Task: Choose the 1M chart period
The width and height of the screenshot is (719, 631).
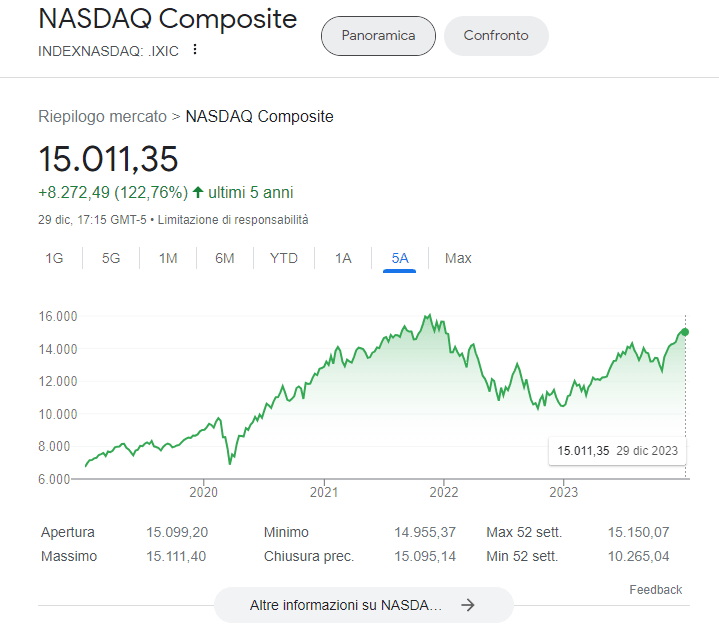Action: tap(168, 258)
